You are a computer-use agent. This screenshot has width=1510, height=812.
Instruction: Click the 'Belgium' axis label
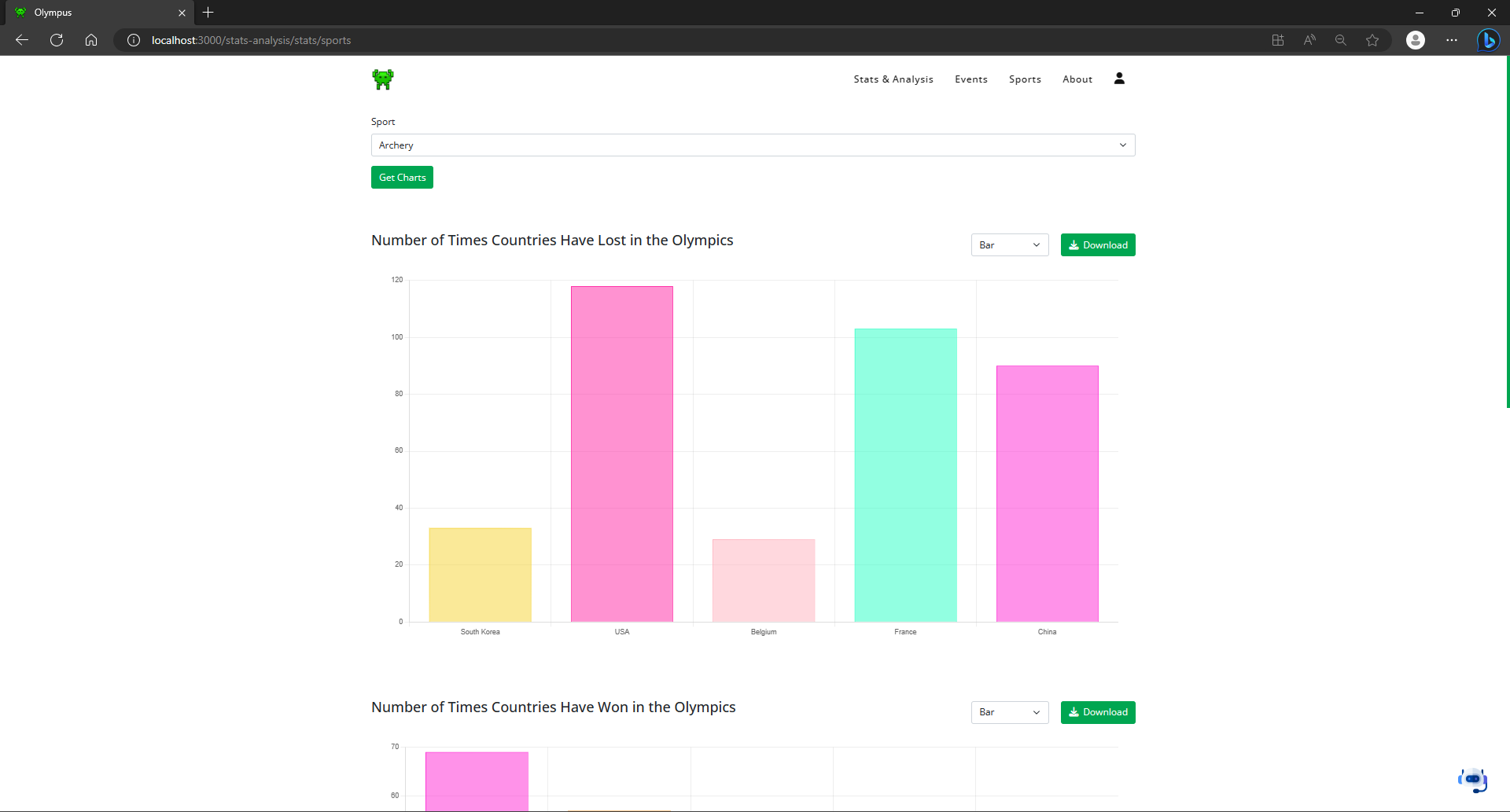point(764,632)
